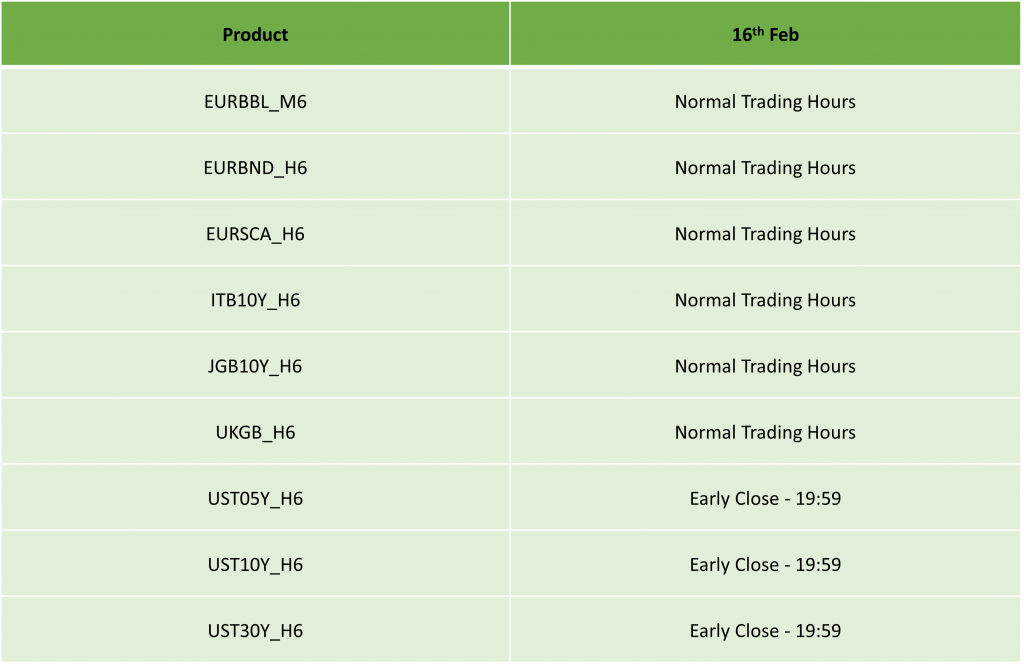The image size is (1024, 664).
Task: Select the EURBND_H6 product cell
Action: (255, 168)
